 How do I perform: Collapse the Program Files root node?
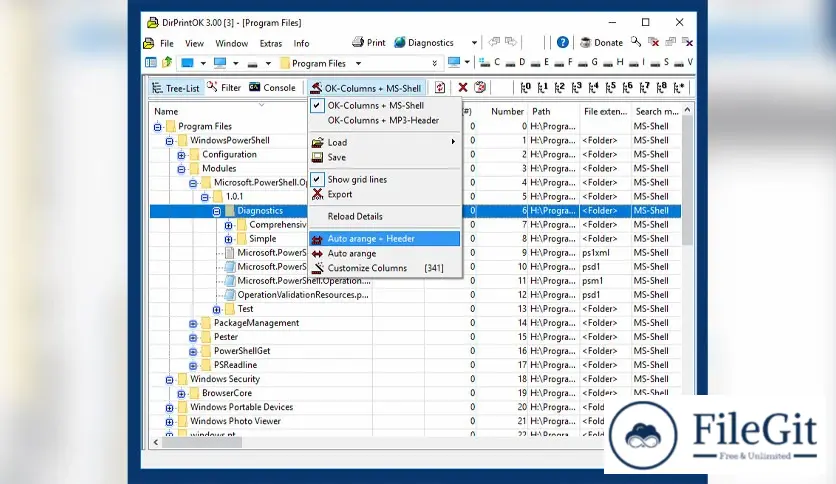point(157,127)
